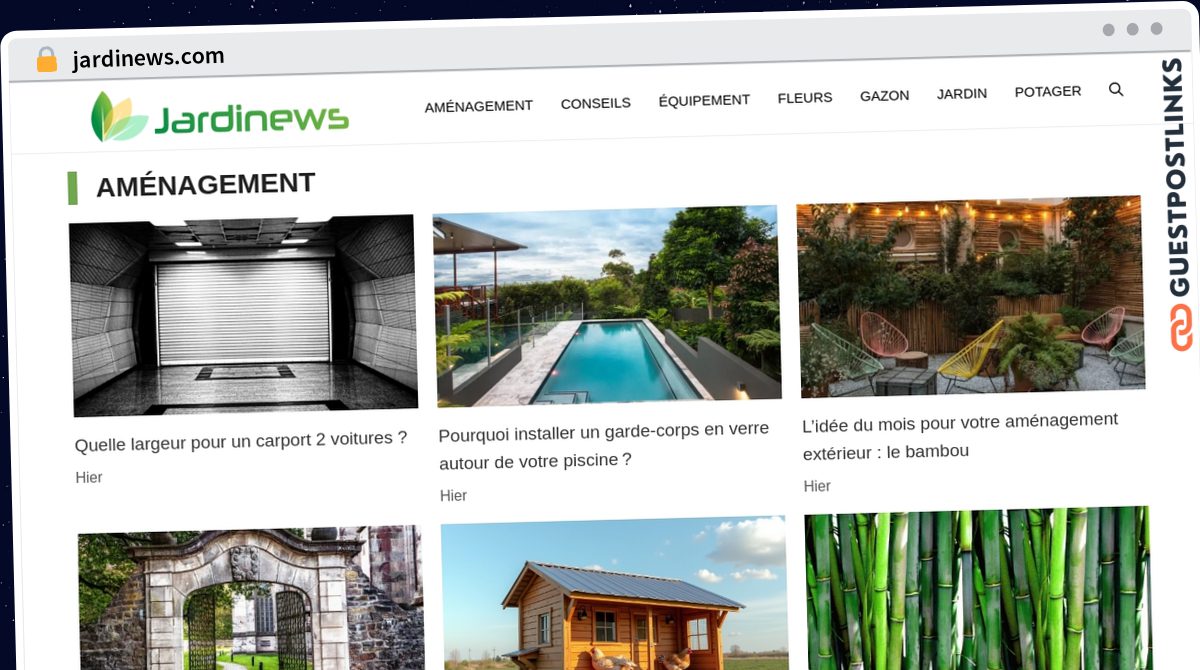1200x670 pixels.
Task: Read the glass guardrail pool article
Action: pos(604,445)
